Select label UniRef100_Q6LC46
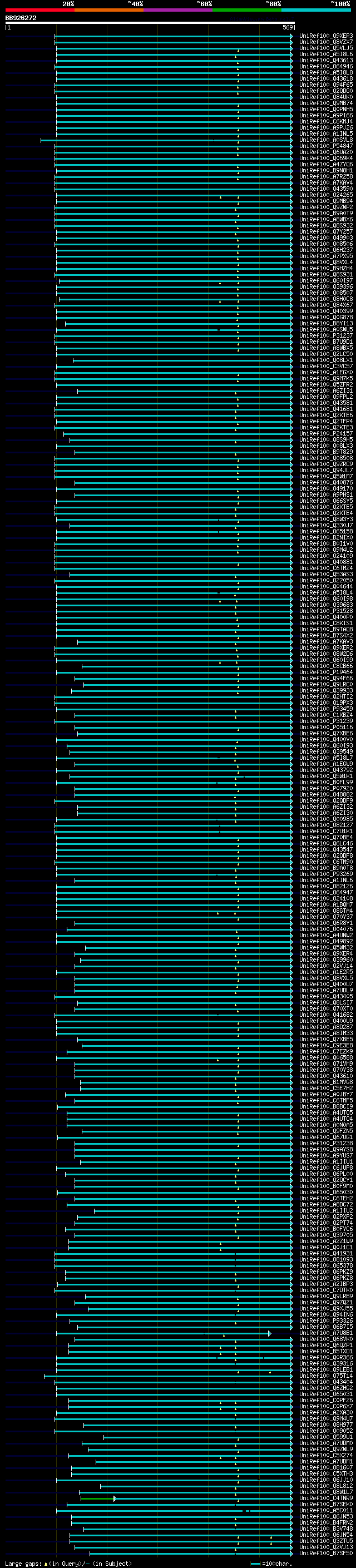Image resolution: width=356 pixels, height=1568 pixels. pyautogui.click(x=325, y=844)
